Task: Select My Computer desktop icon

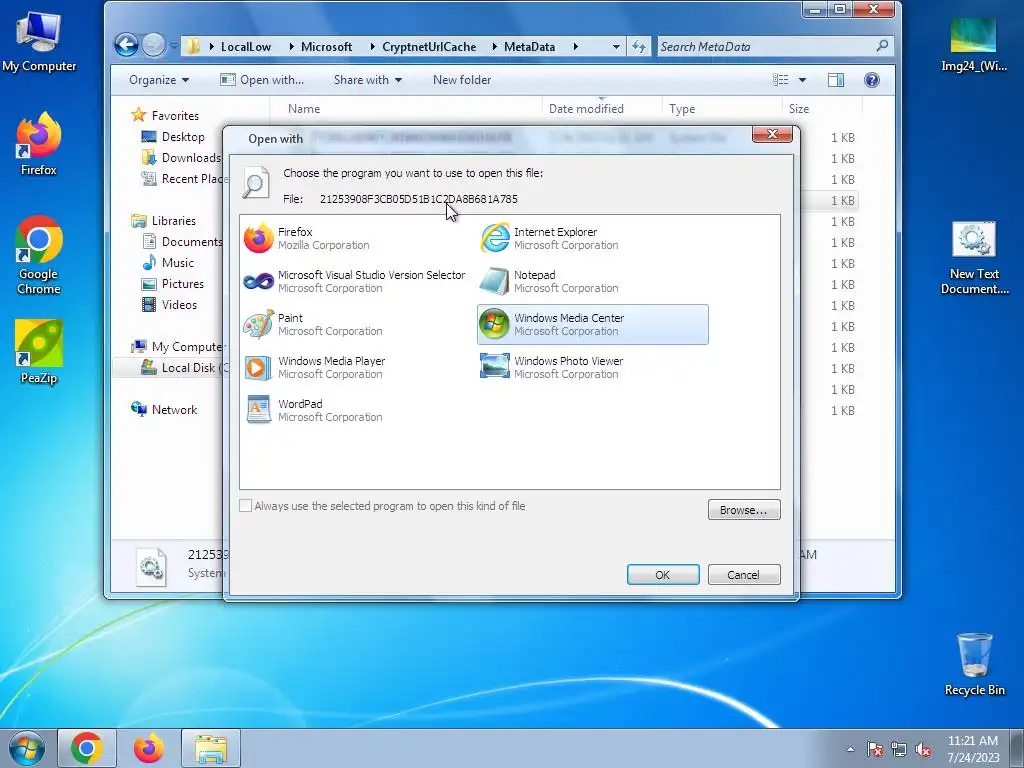Action: coord(39,42)
